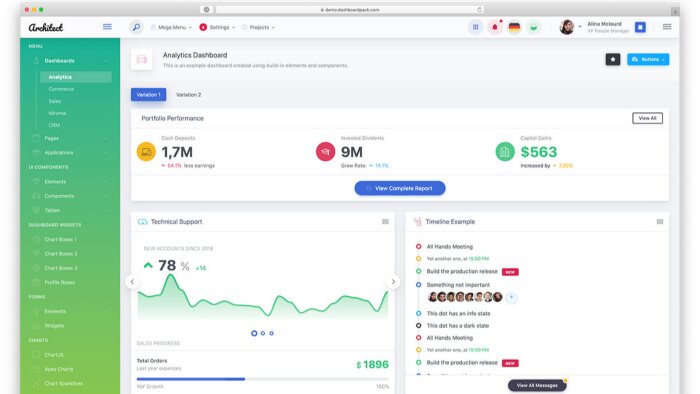Click the View Complete Report button
700x394 pixels.
tap(400, 188)
